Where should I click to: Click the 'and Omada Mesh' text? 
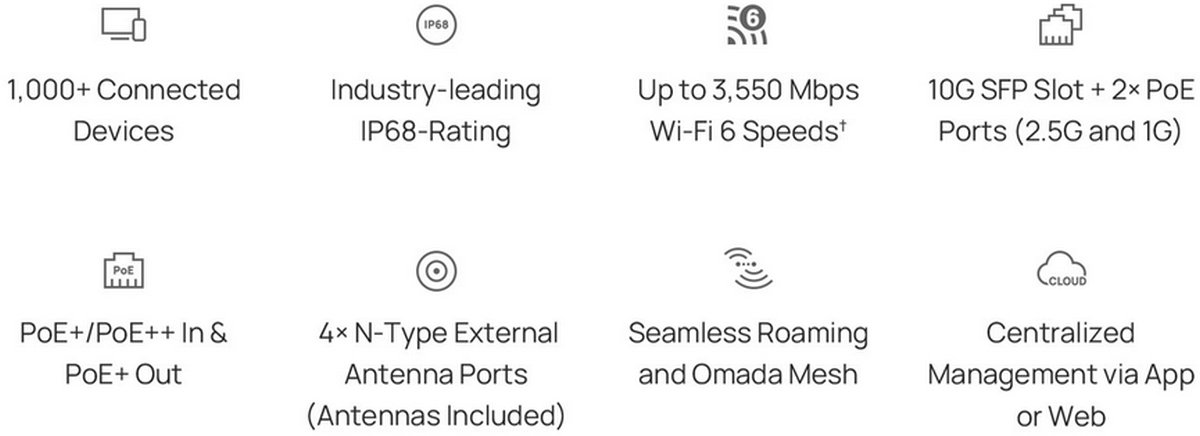(x=748, y=374)
